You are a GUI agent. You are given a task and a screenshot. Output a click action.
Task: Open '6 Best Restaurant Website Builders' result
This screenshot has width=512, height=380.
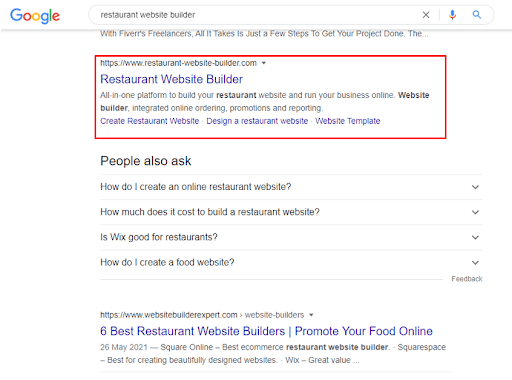click(266, 331)
